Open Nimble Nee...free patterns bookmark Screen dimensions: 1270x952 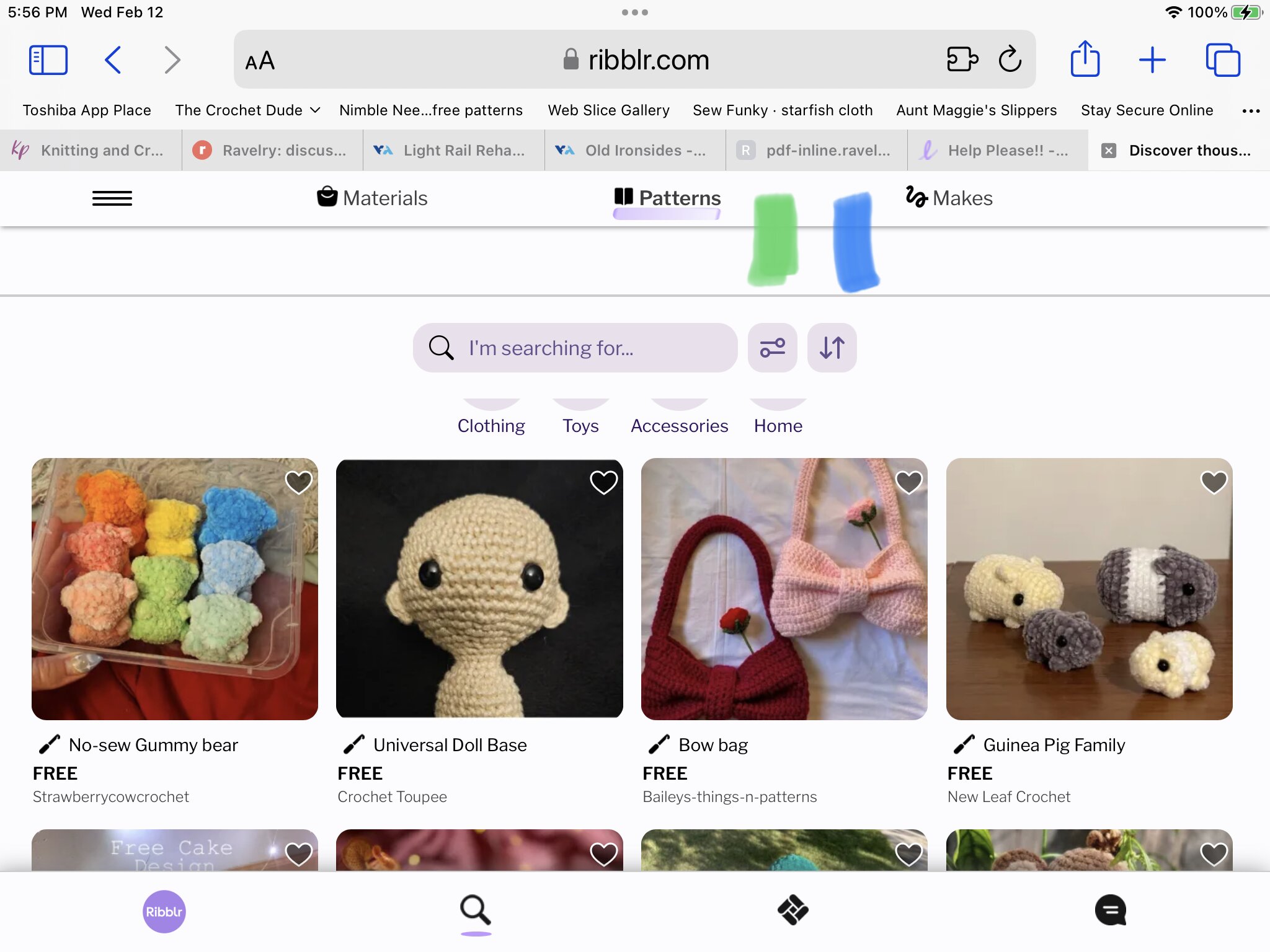click(x=431, y=110)
